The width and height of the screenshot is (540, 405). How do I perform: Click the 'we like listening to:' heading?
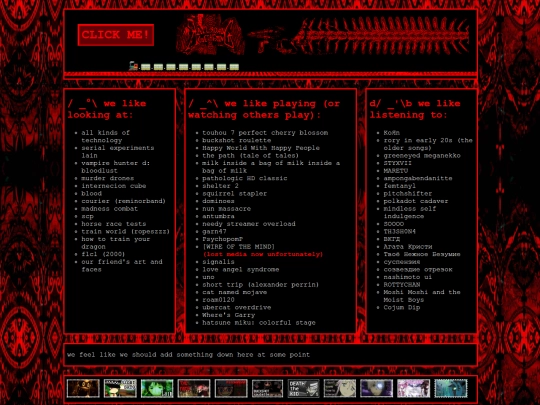(415, 109)
